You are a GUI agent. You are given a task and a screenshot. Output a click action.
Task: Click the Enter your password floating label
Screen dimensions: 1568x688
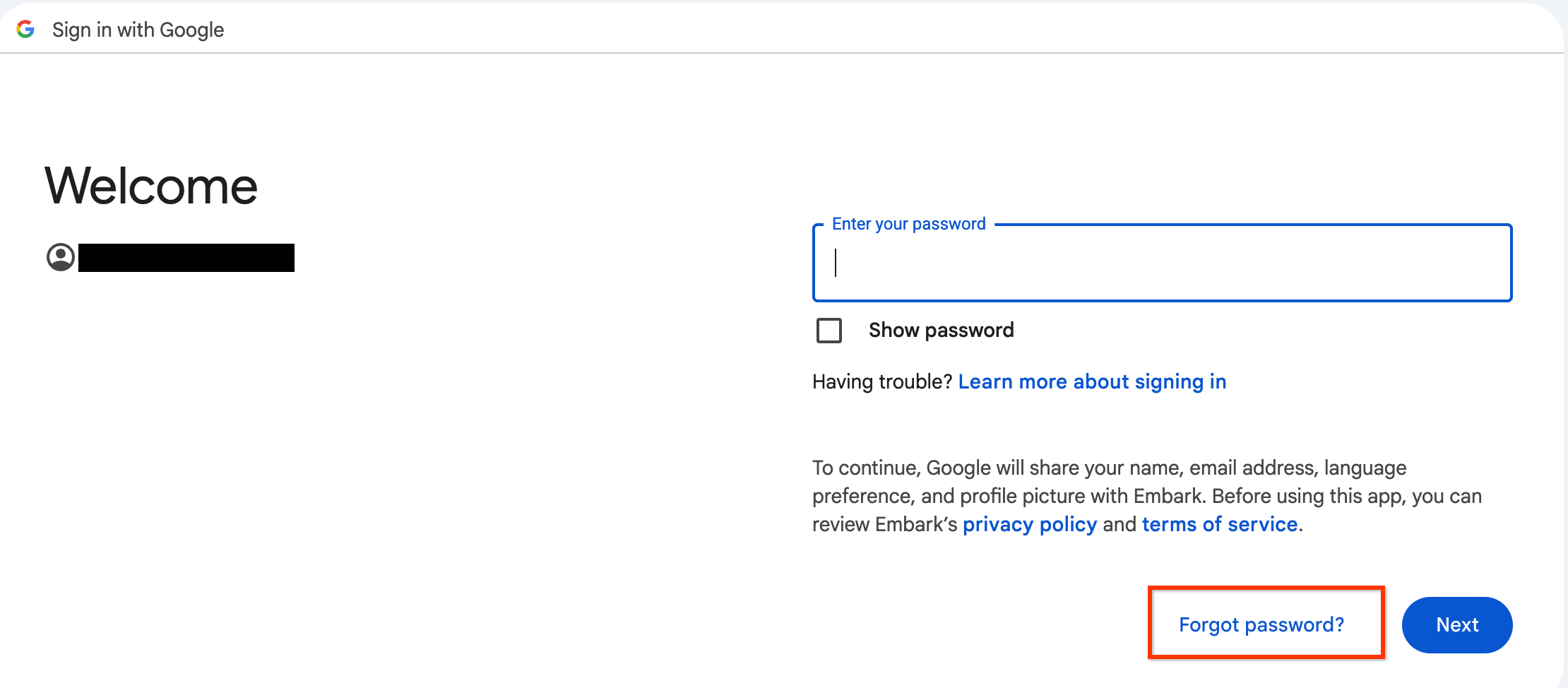point(908,224)
